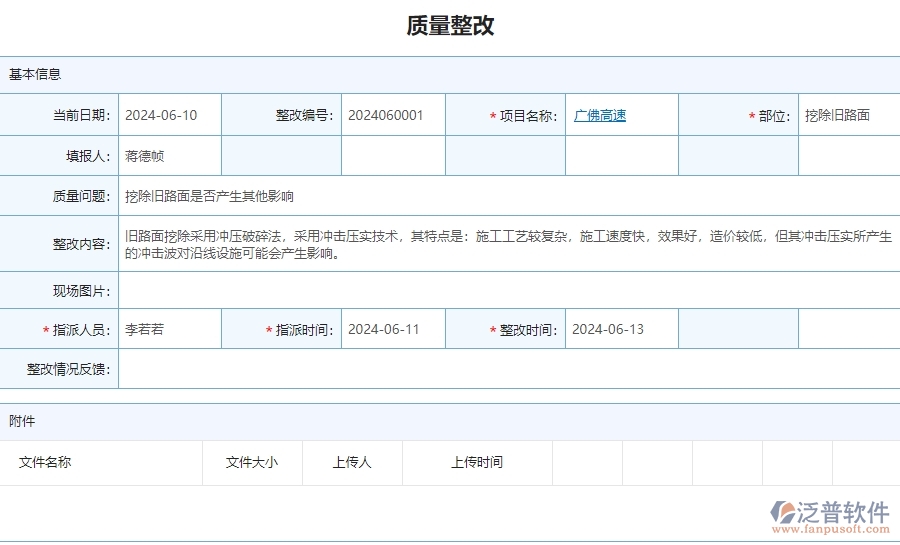The height and width of the screenshot is (545, 900).
Task: Click the 附件 section header
Action: (22, 421)
